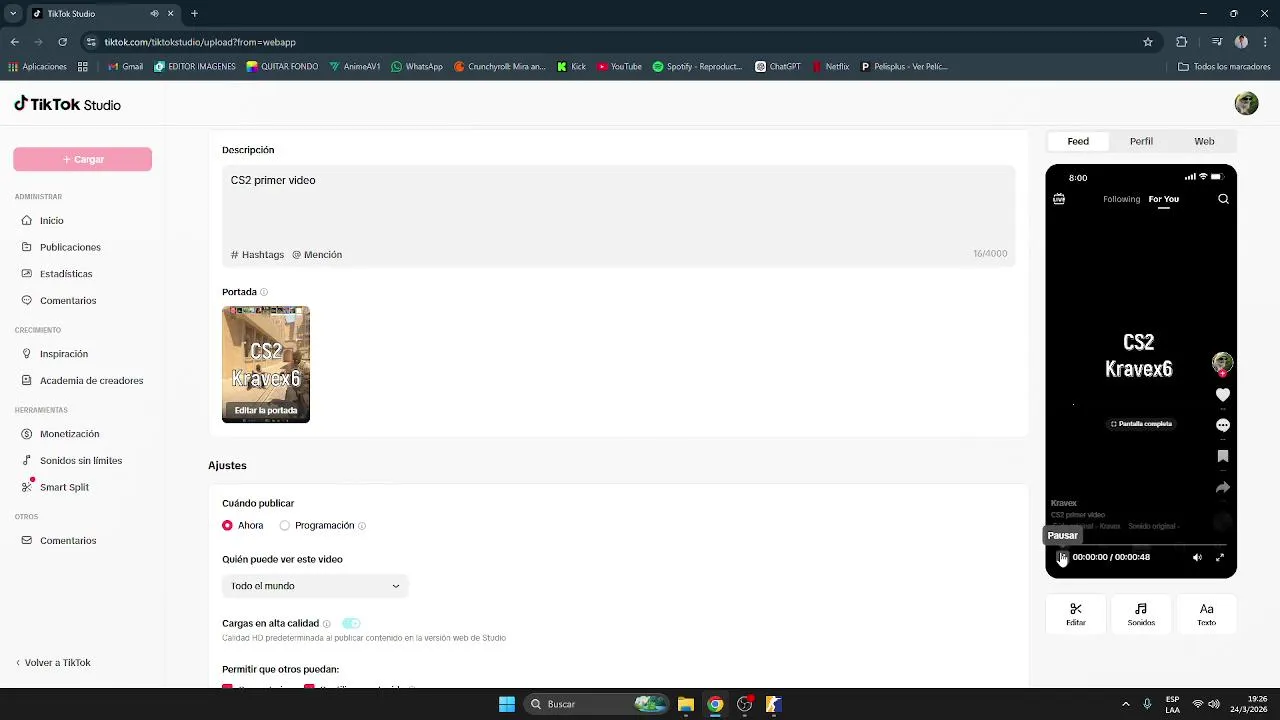Open the Sonidos music tool
The width and height of the screenshot is (1280, 720).
[x=1141, y=614]
